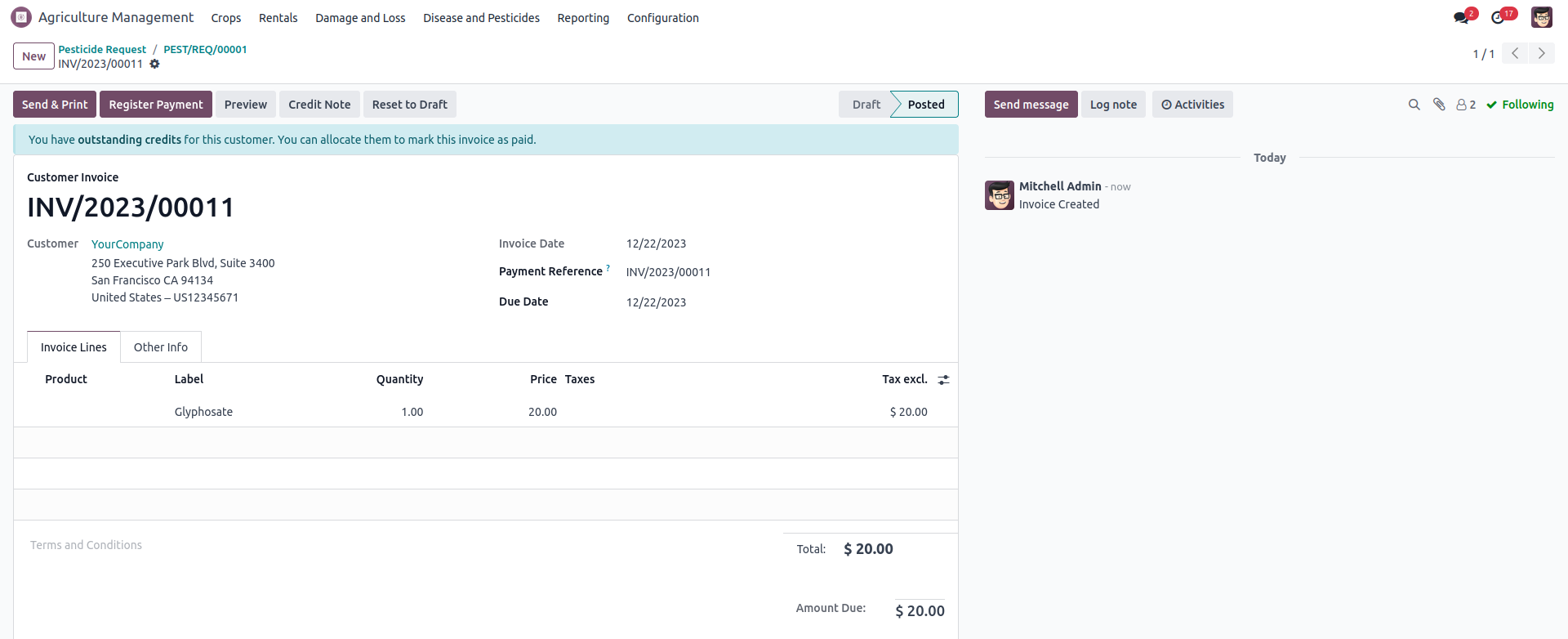Click the gear icon beside INV/2023/00011
The height and width of the screenshot is (639, 1568).
(154, 64)
